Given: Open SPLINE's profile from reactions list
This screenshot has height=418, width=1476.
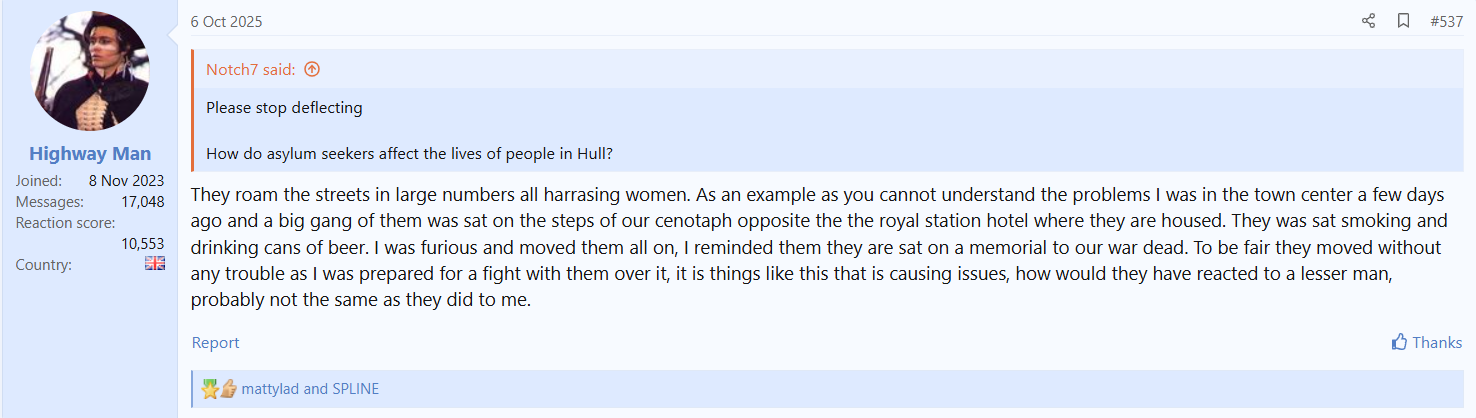Looking at the screenshot, I should pos(355,389).
